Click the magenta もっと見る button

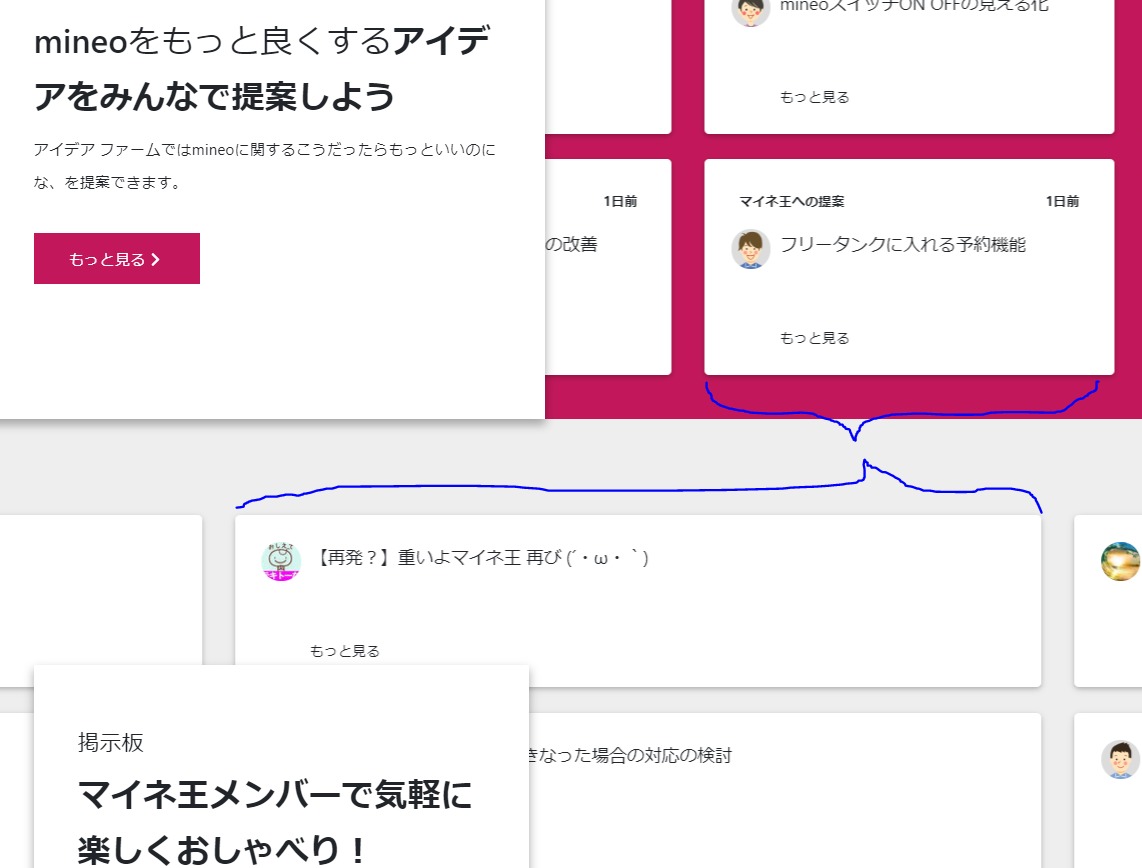point(116,259)
